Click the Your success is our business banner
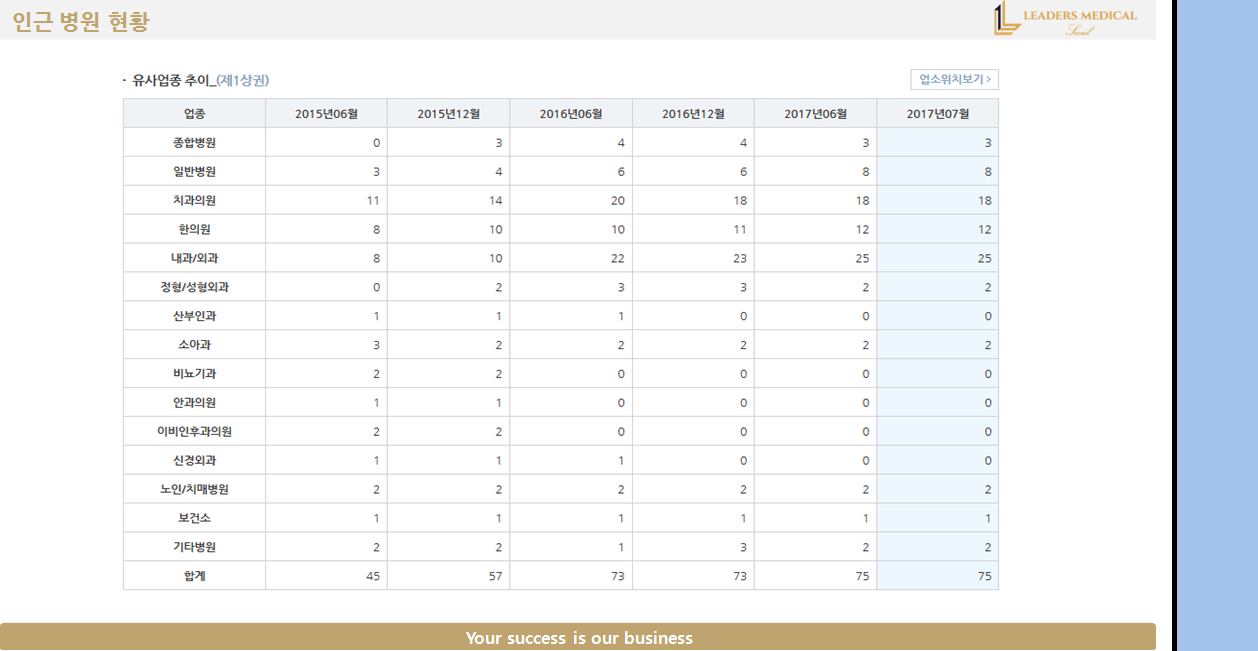 tap(578, 637)
